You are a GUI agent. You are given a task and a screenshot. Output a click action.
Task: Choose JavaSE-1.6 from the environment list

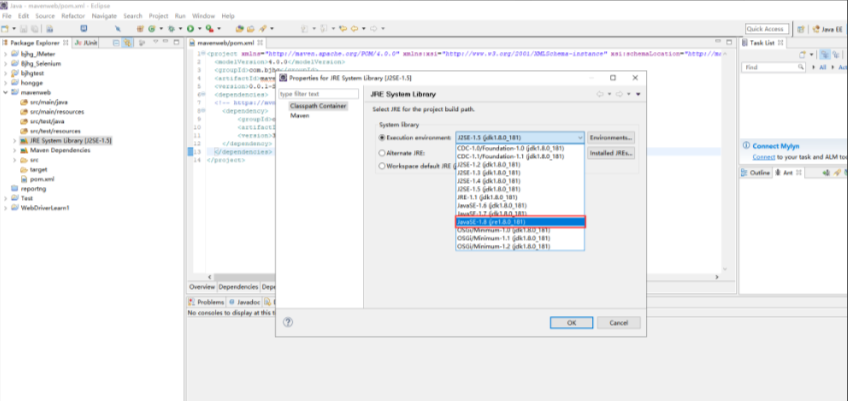pos(520,206)
